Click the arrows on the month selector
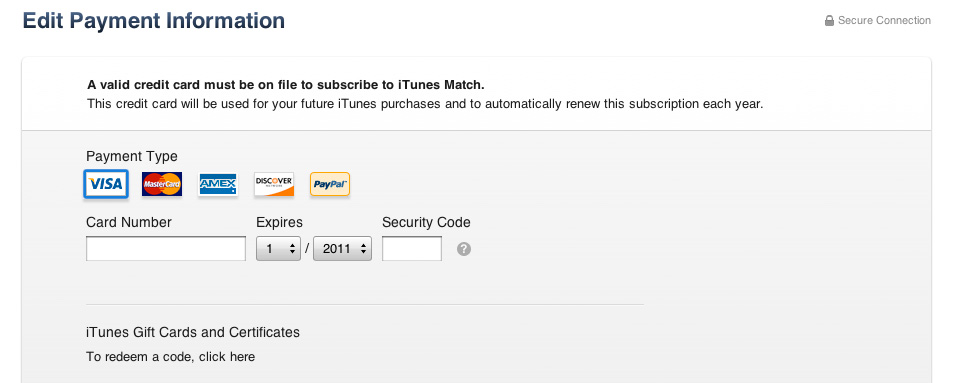954x383 pixels. tap(292, 249)
